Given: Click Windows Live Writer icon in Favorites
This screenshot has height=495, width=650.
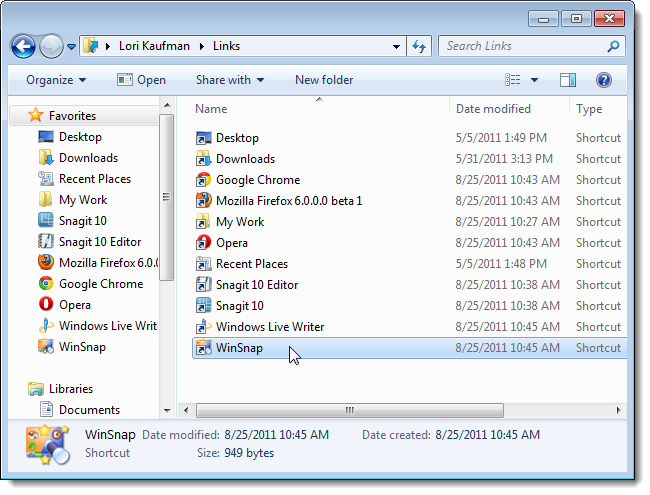Looking at the screenshot, I should click(46, 326).
